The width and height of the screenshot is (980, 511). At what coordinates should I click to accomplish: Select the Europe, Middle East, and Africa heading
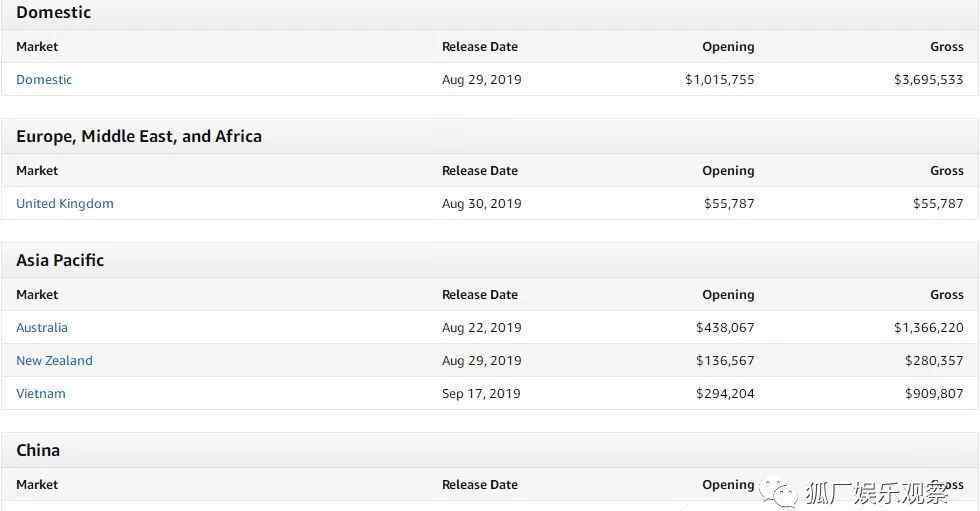(x=139, y=137)
